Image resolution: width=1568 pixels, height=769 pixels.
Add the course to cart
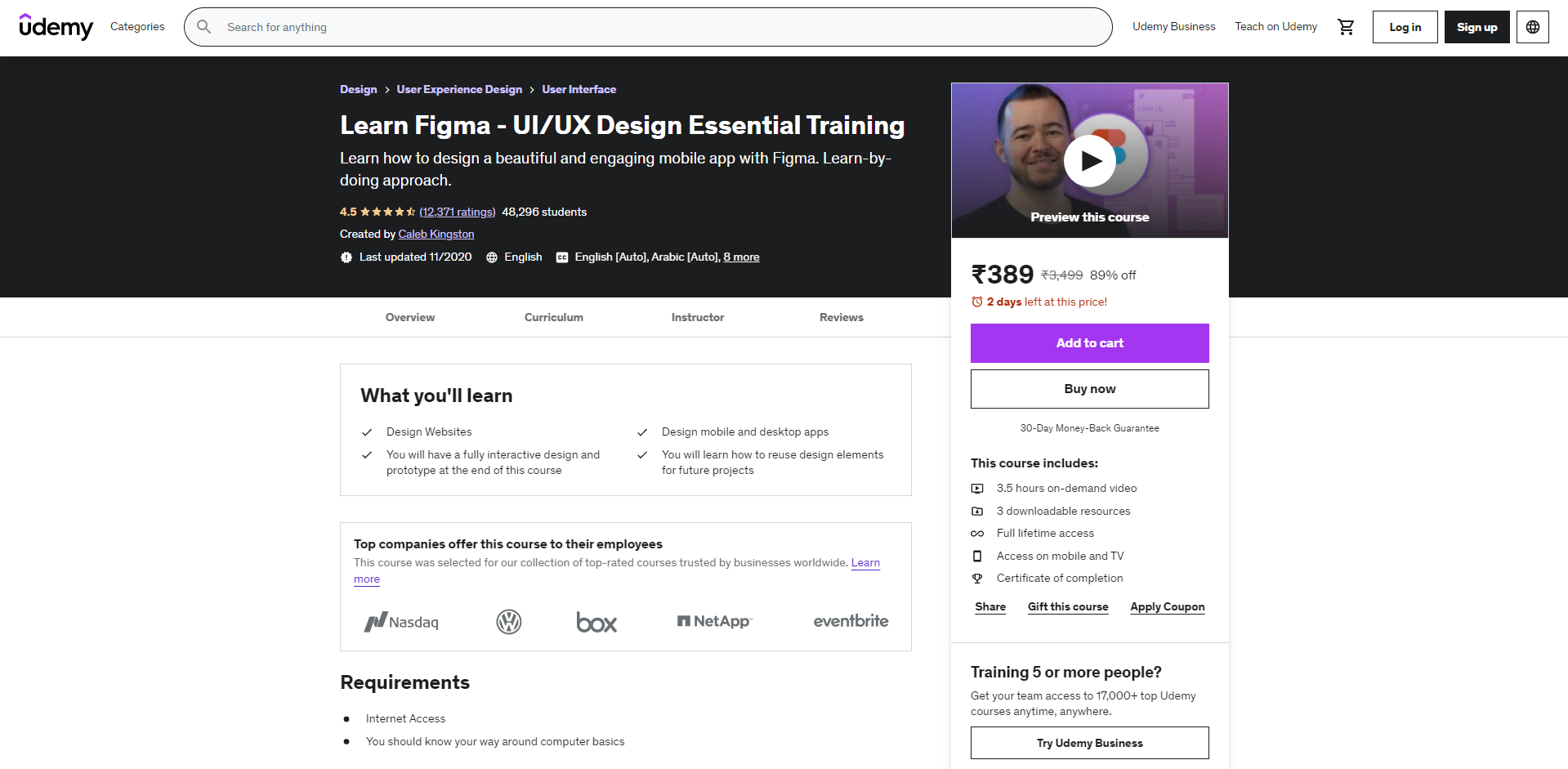point(1089,343)
